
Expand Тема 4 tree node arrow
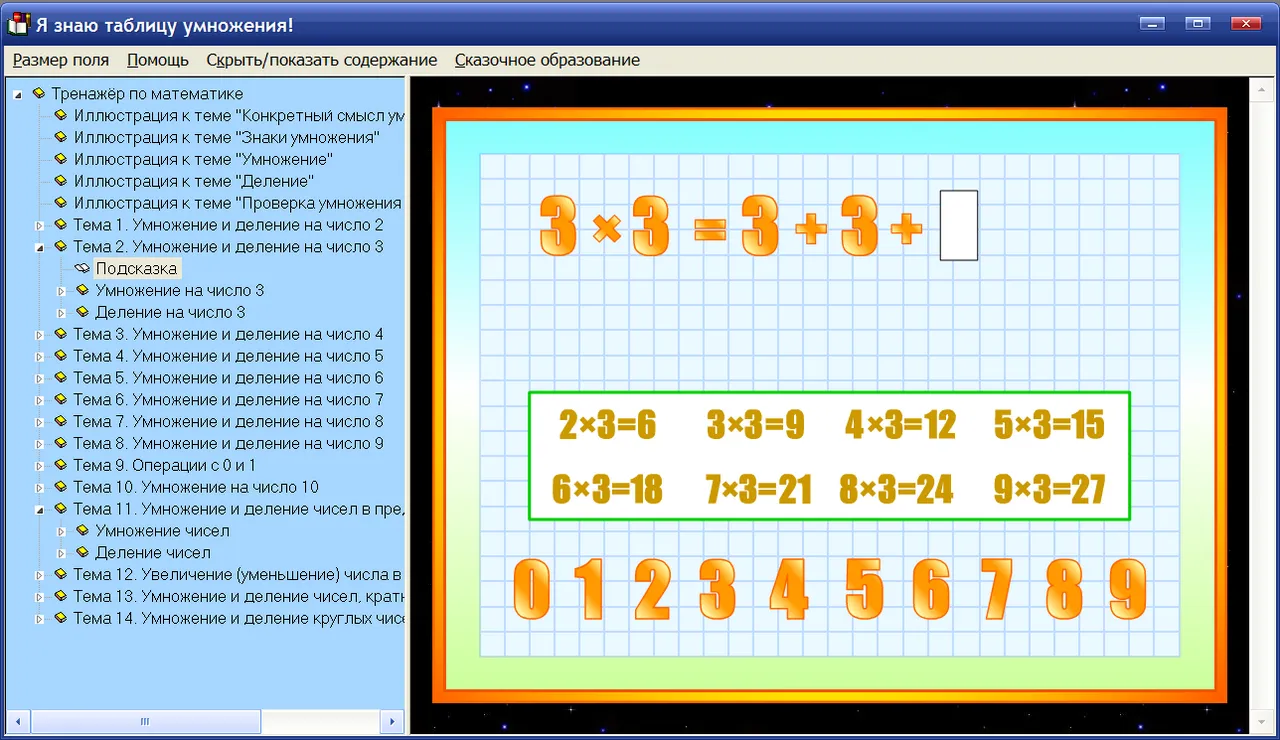click(x=40, y=357)
